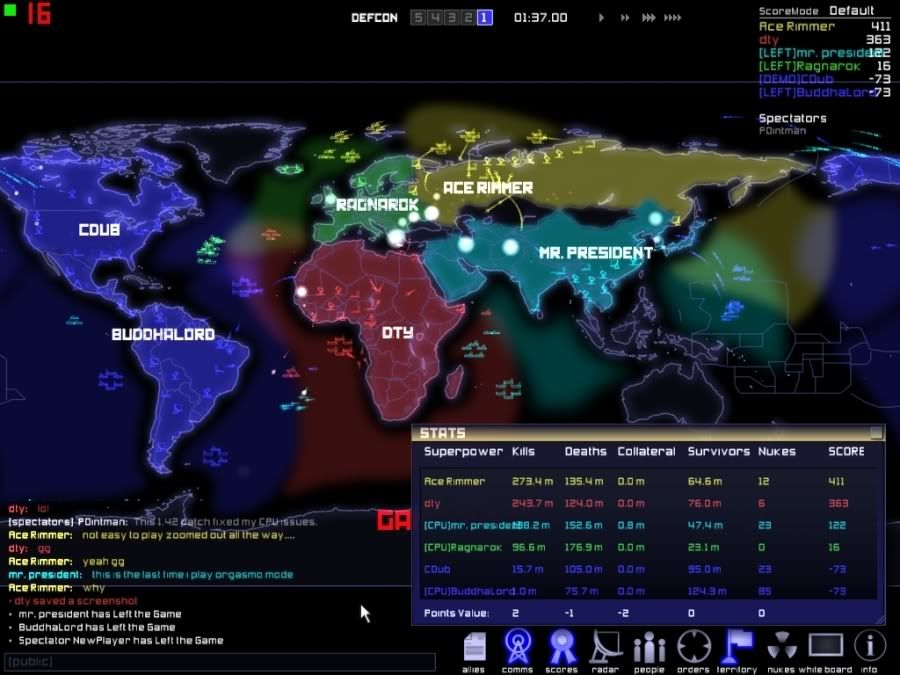Close the STATS window

(876, 433)
